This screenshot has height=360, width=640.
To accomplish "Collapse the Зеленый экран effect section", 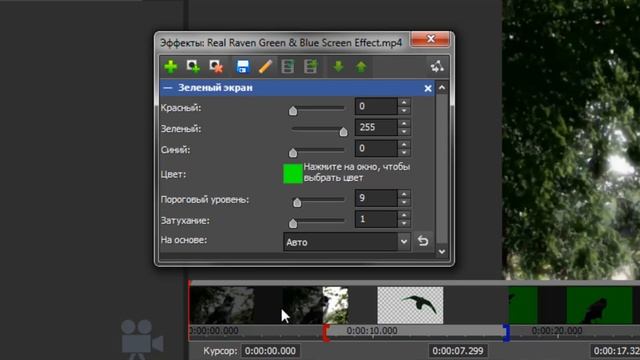I will pyautogui.click(x=167, y=88).
